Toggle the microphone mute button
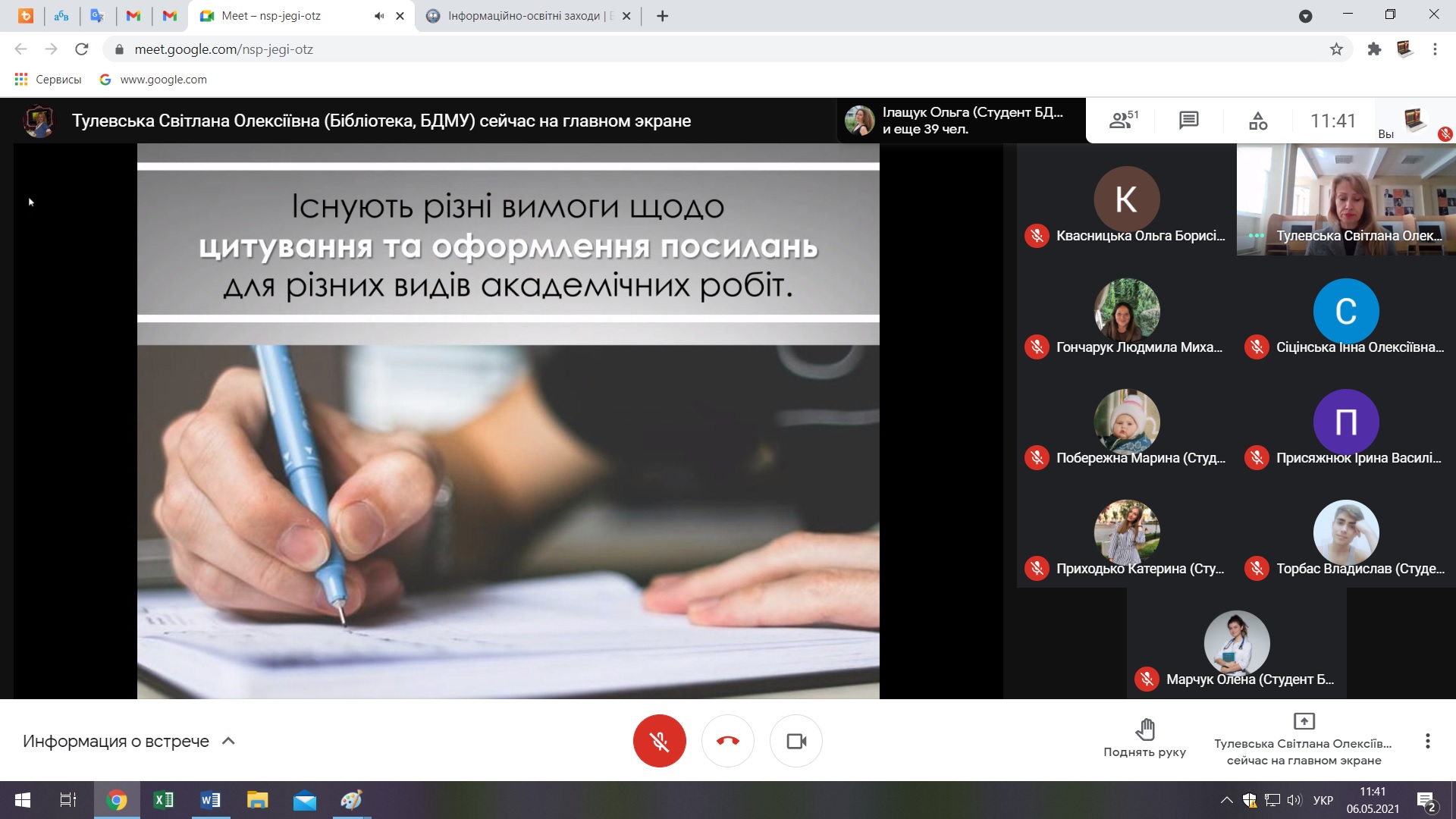This screenshot has width=1456, height=819. pos(659,741)
